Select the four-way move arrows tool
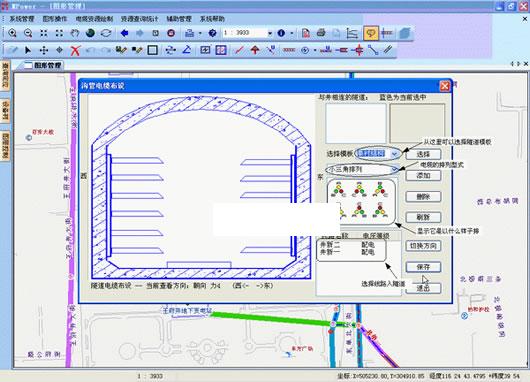530x382 pixels. (44, 50)
